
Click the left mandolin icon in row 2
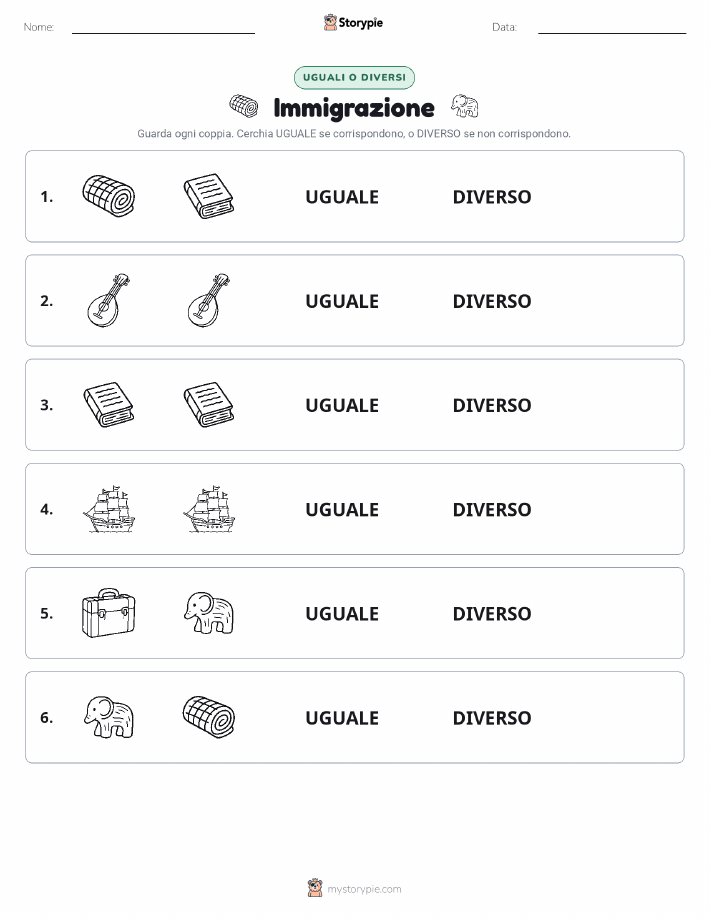(109, 301)
